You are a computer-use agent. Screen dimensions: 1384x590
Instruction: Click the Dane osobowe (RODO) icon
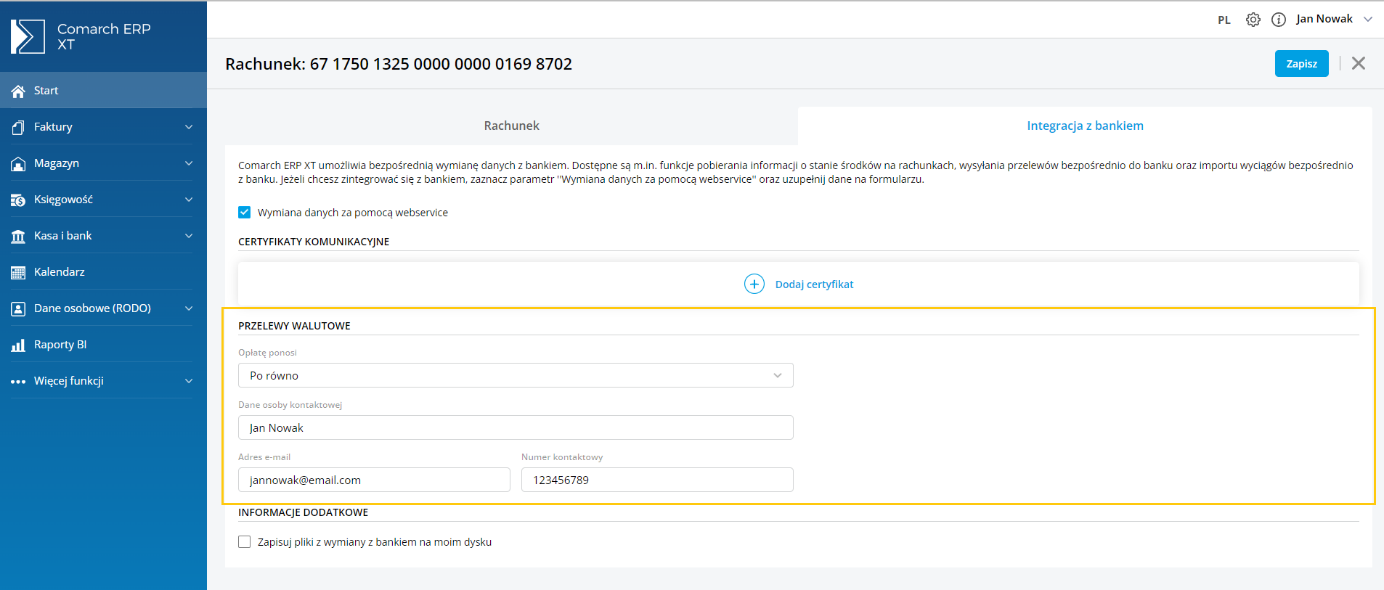pyautogui.click(x=18, y=308)
